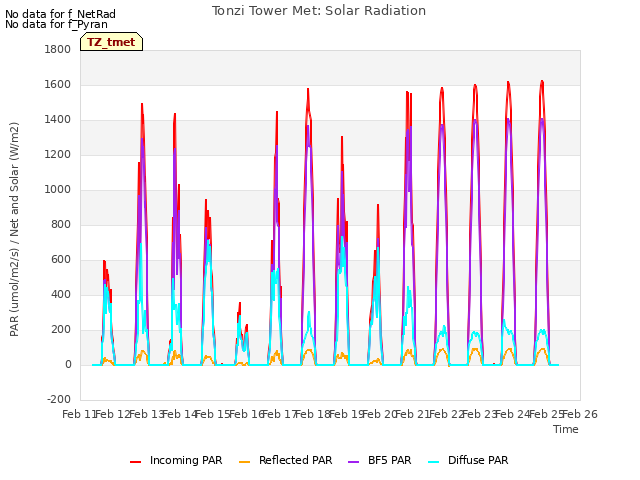Click the 'Feb 11' x-axis tick label
The image size is (640, 480).
(x=79, y=414)
